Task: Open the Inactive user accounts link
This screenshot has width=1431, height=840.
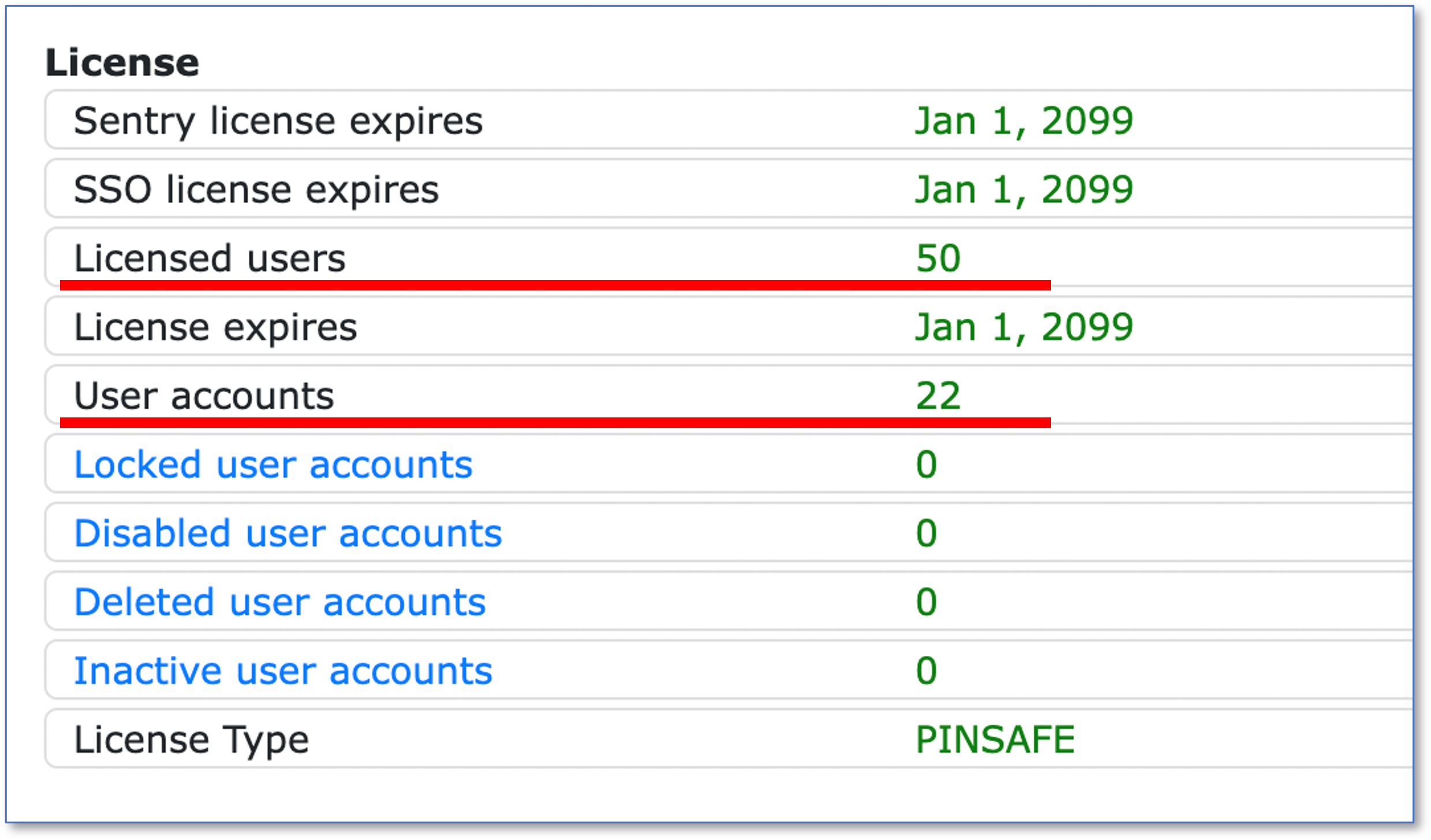Action: coord(283,671)
